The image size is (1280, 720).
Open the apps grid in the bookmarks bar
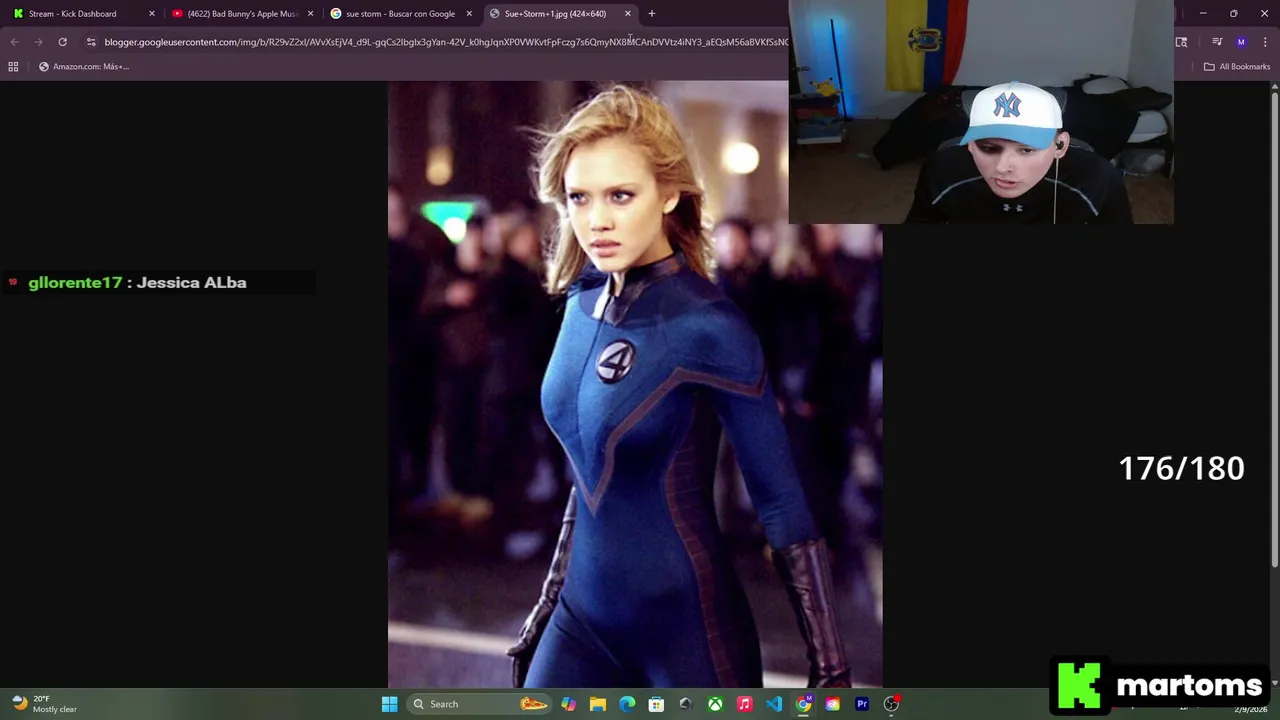click(13, 67)
